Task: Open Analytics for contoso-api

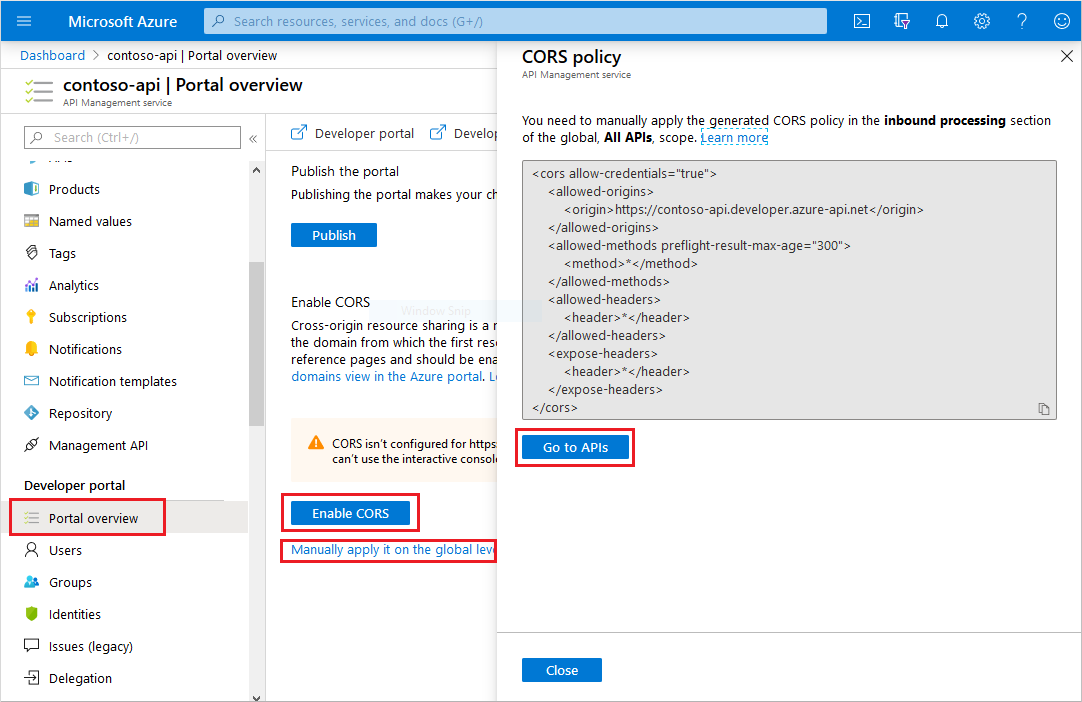Action: (x=74, y=285)
